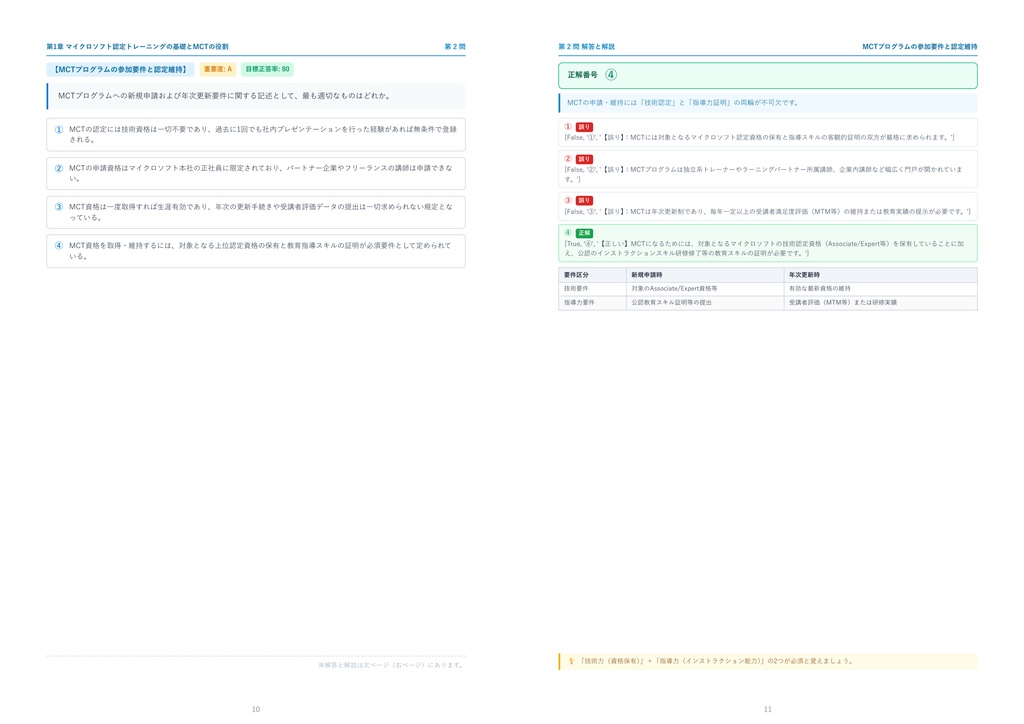This screenshot has height=724, width=1024.
Task: Click the 第２問 解答と解説 heading
Action: (x=586, y=47)
